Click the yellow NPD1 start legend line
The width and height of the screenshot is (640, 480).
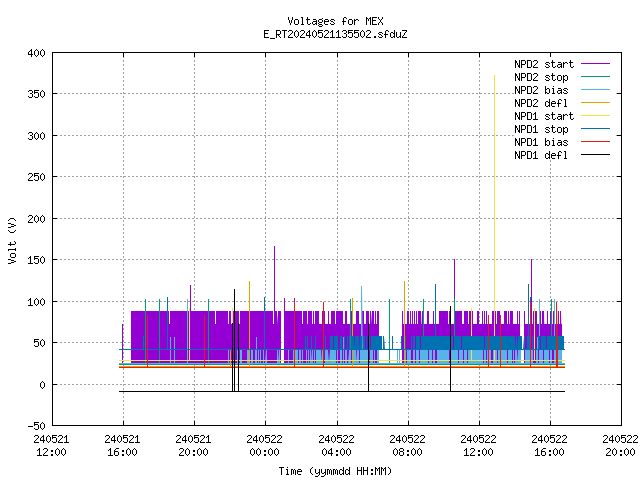[596, 116]
